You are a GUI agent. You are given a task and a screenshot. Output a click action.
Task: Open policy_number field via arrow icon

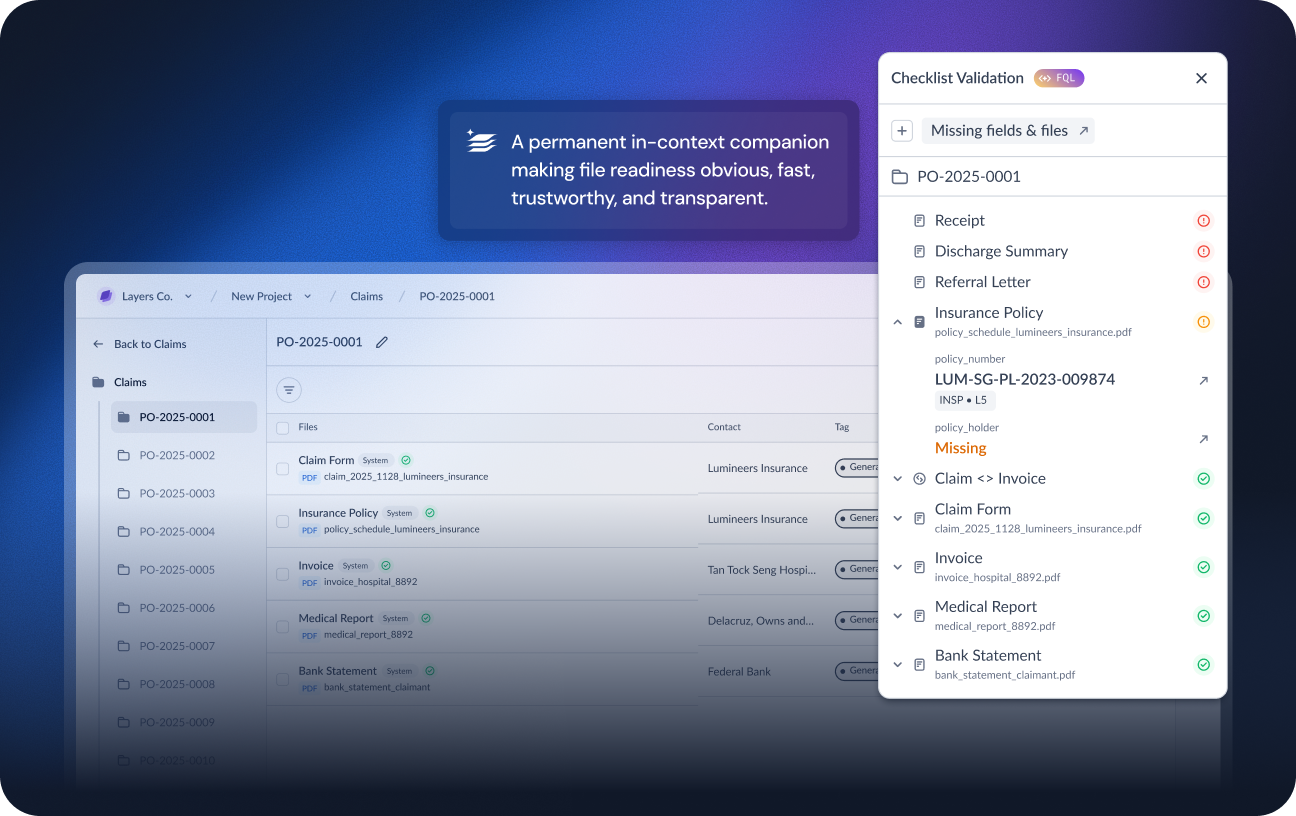pyautogui.click(x=1204, y=380)
